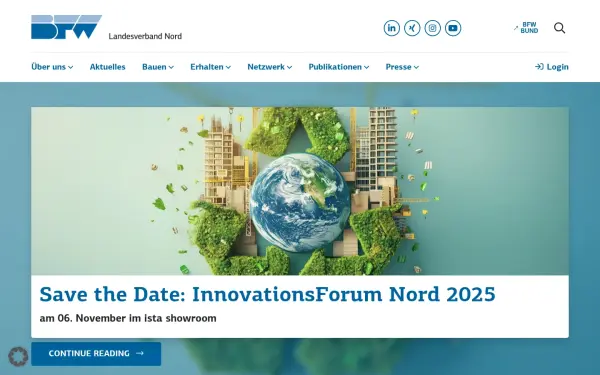Follow the BFW BUND external link

pyautogui.click(x=526, y=28)
